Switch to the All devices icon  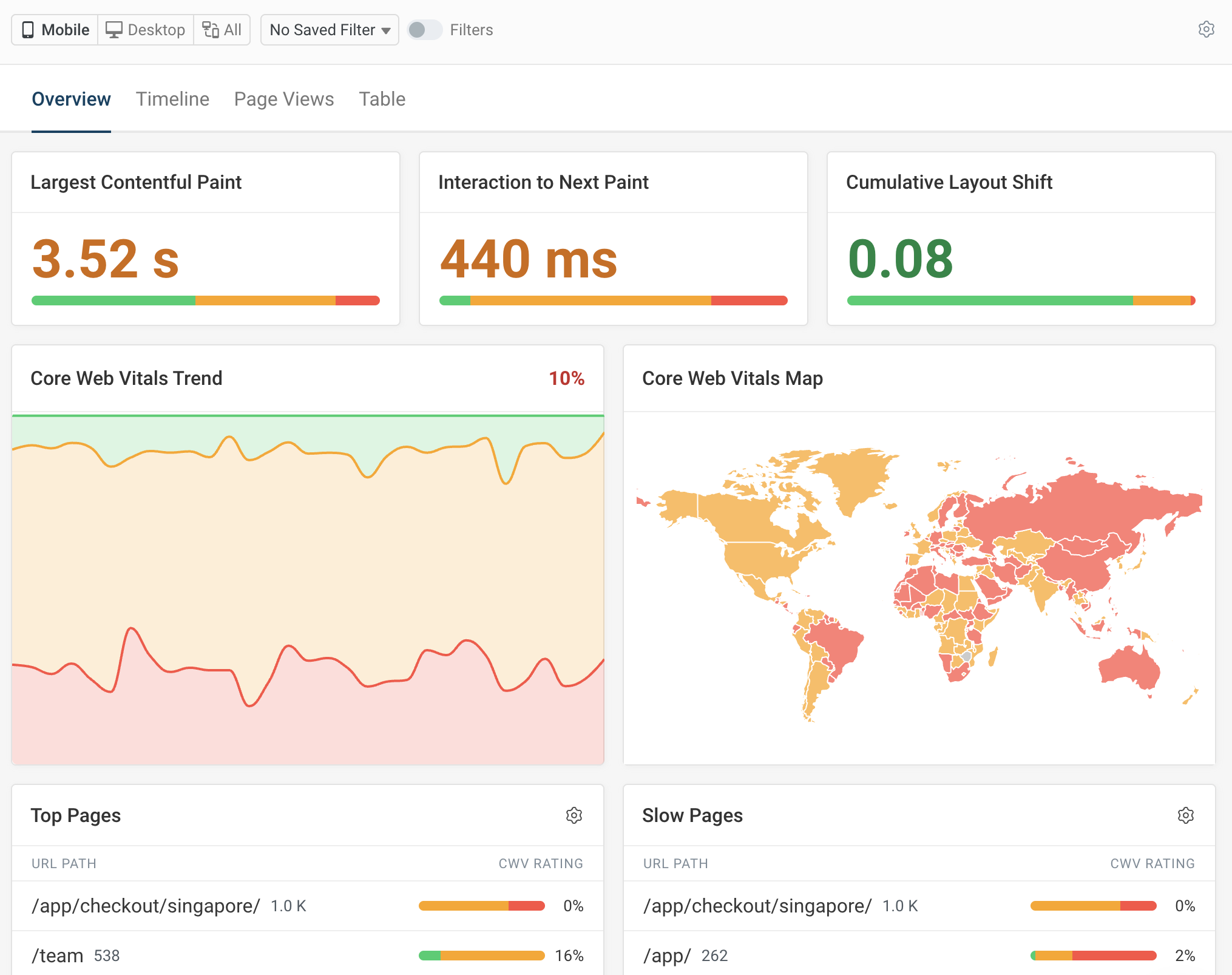coord(209,29)
